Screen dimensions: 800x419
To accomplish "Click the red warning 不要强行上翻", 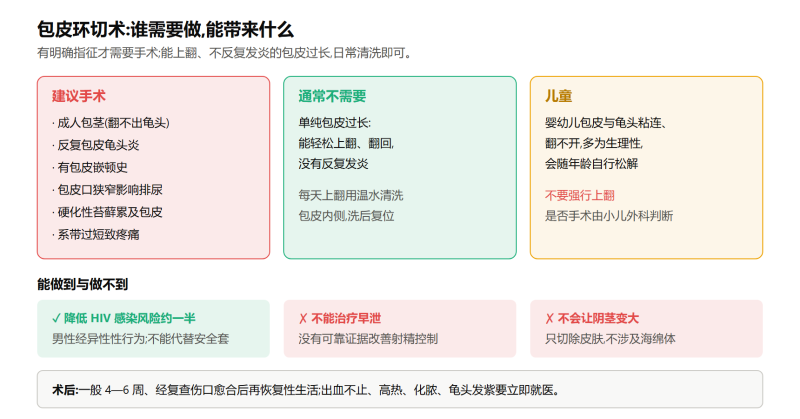I will [x=580, y=195].
